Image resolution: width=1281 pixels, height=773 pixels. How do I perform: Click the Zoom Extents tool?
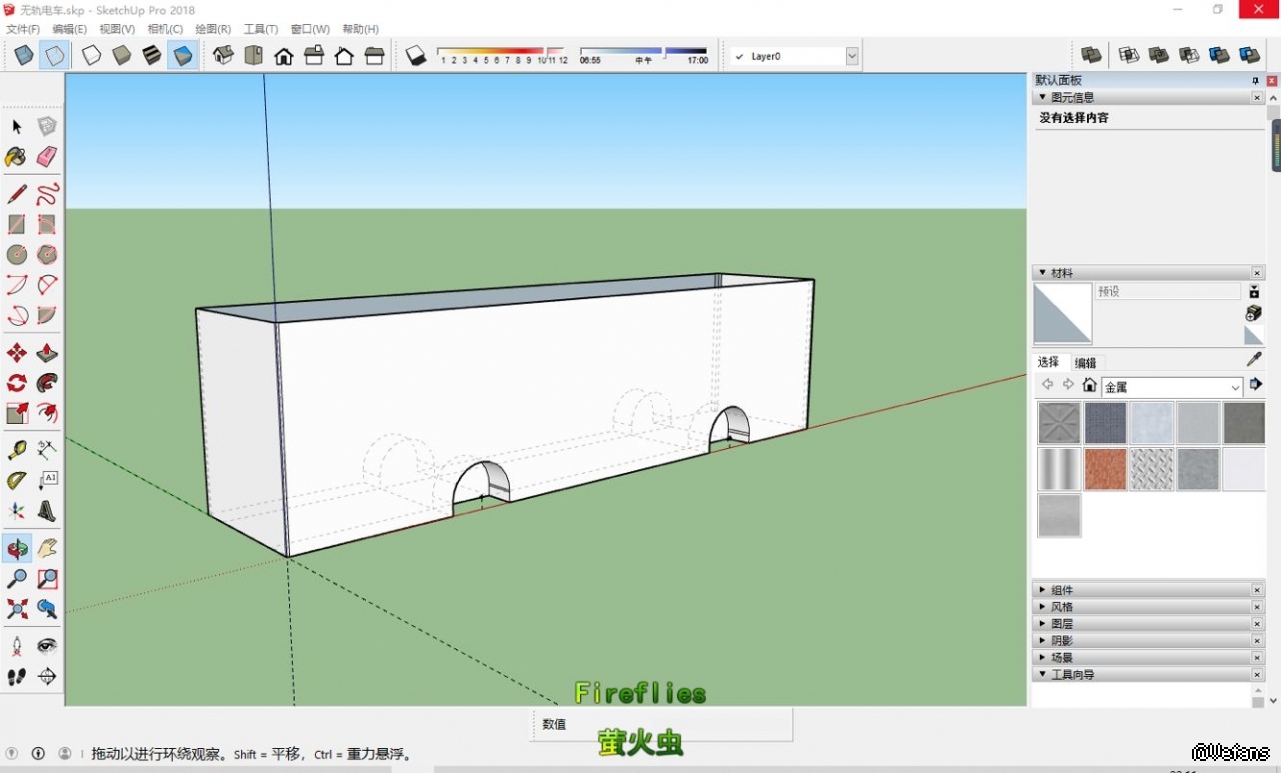pos(17,608)
